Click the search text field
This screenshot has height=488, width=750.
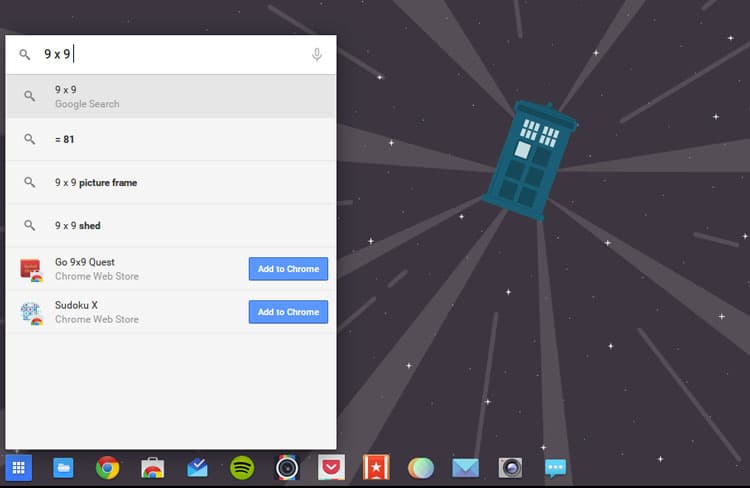[170, 55]
